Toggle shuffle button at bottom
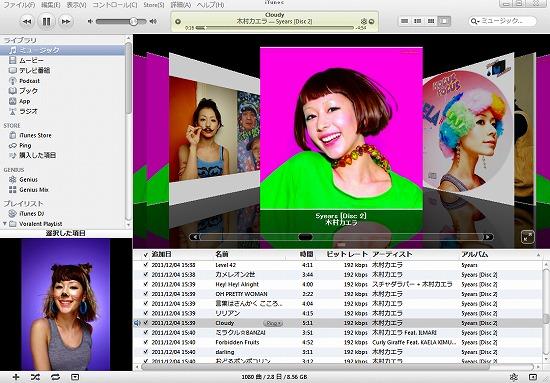 pos(35,377)
